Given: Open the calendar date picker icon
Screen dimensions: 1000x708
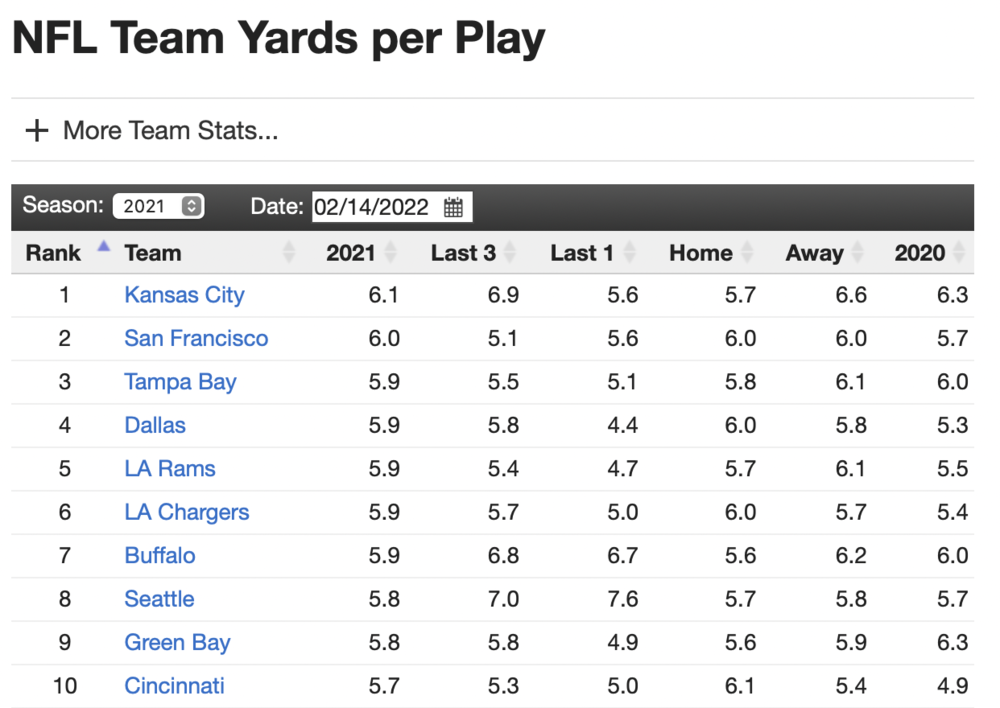Looking at the screenshot, I should tap(453, 208).
